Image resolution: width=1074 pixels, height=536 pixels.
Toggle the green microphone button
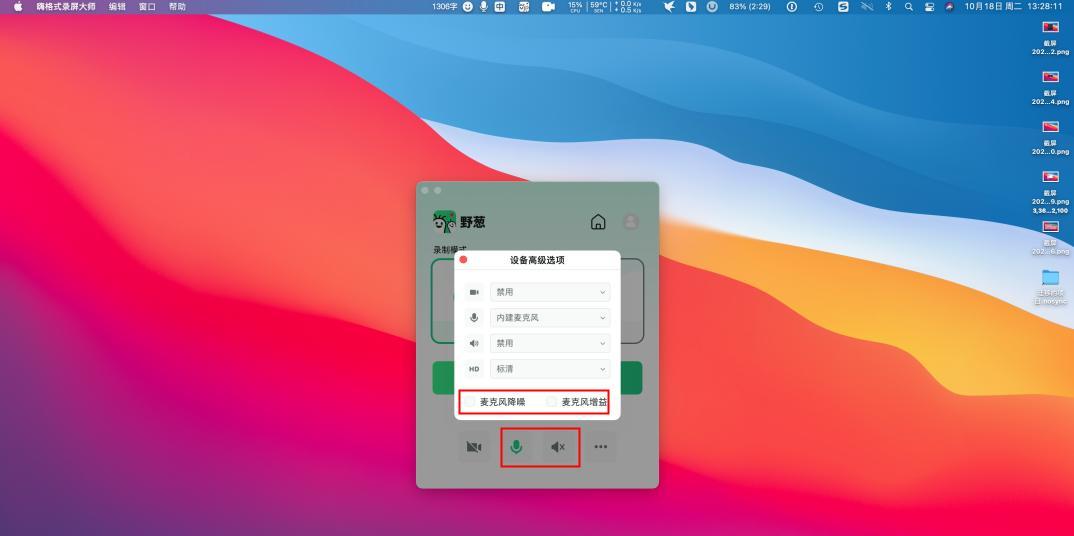(516, 447)
